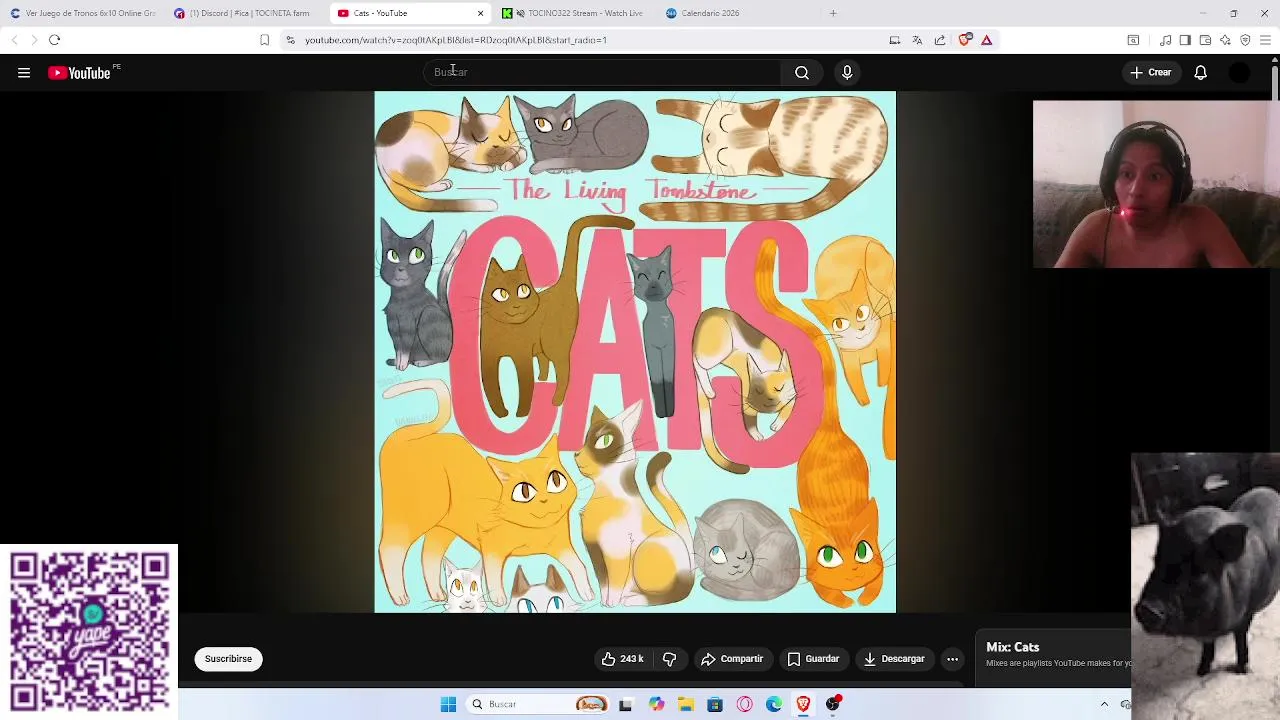The width and height of the screenshot is (1280, 720).
Task: Open more actions three-dot menu
Action: pyautogui.click(x=952, y=659)
